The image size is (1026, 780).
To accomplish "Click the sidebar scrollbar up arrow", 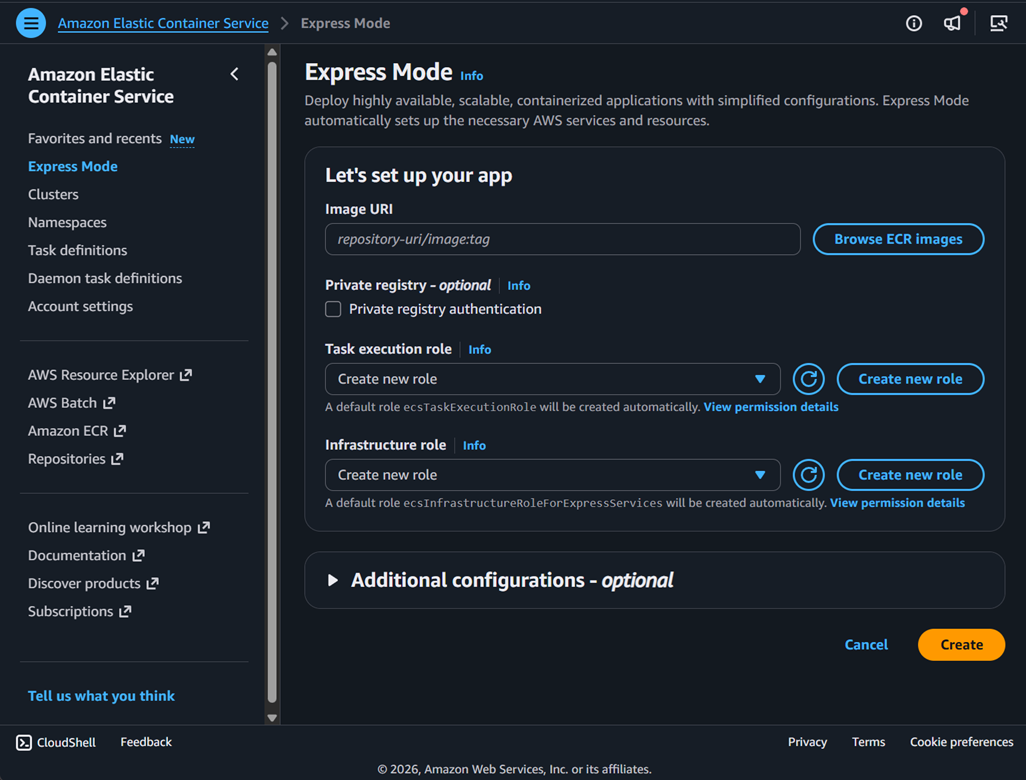I will point(272,52).
